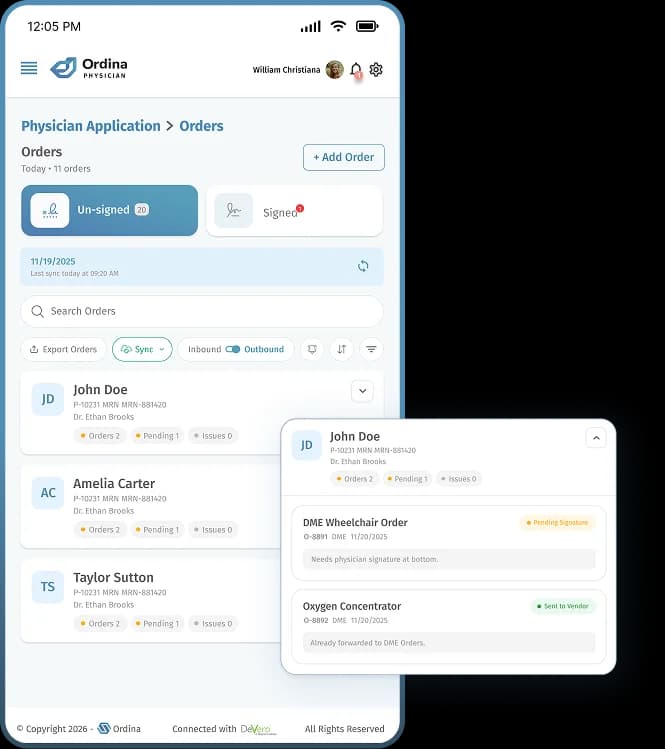Click the un-signed count badge 20
The height and width of the screenshot is (749, 665).
point(142,210)
